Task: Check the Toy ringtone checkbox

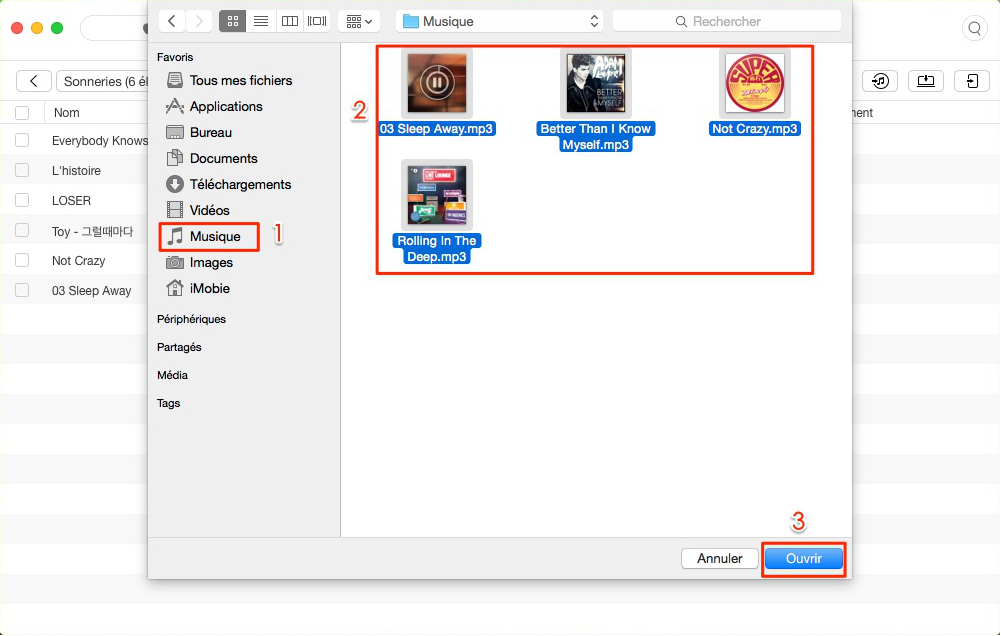Action: 22,231
